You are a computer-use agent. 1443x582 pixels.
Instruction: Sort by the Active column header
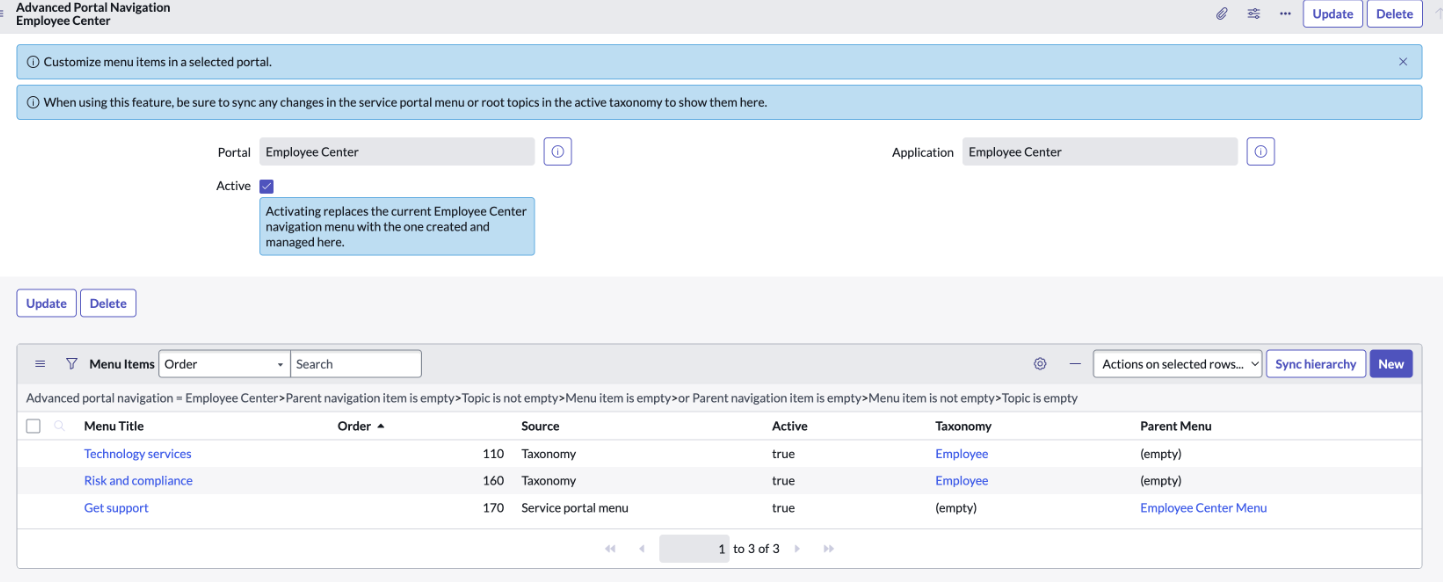tap(789, 426)
